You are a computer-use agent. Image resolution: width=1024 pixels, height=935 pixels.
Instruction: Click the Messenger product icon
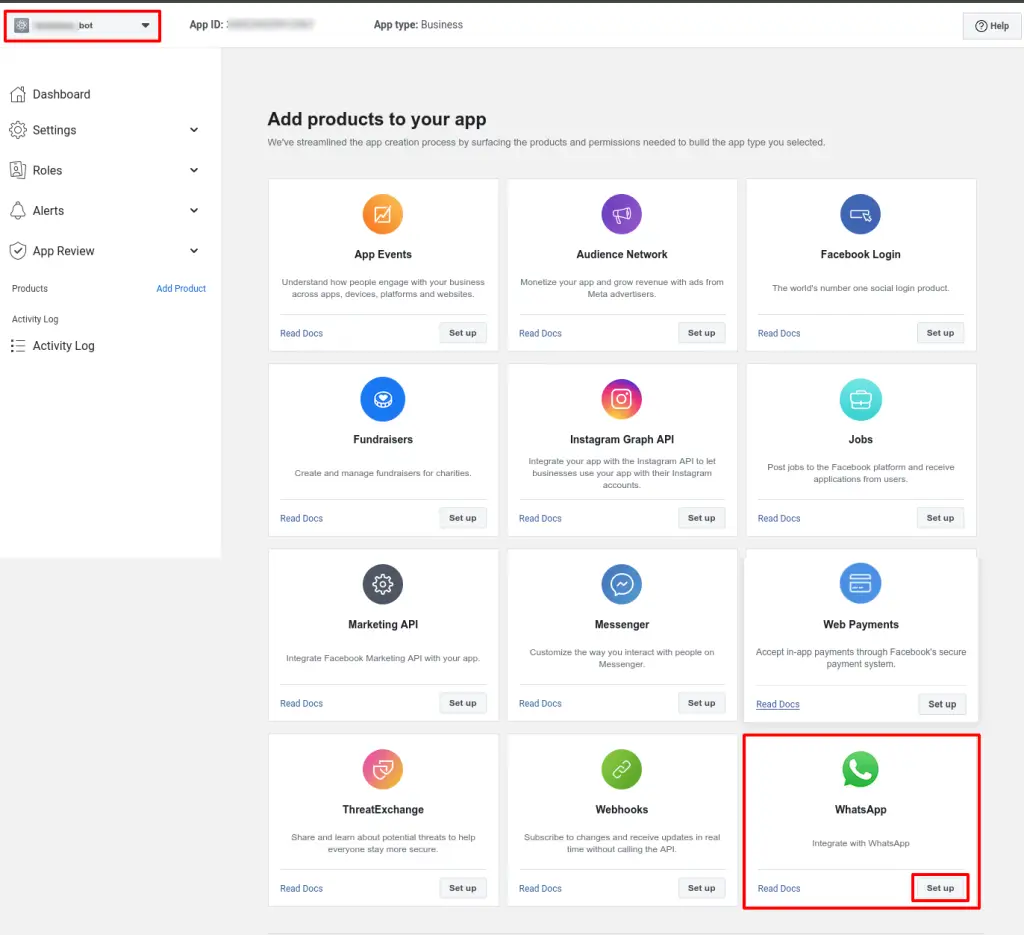pyautogui.click(x=622, y=584)
